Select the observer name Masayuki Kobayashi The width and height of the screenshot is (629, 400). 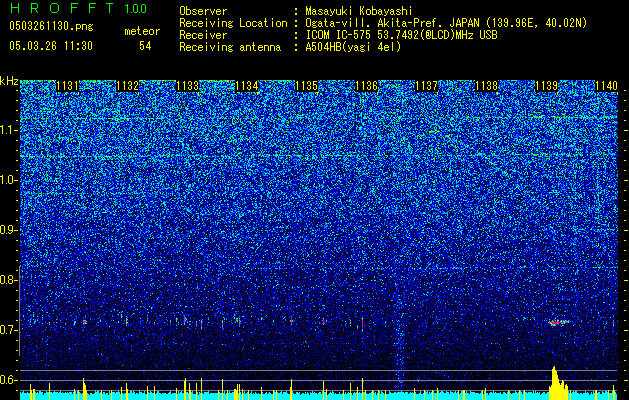tap(359, 11)
